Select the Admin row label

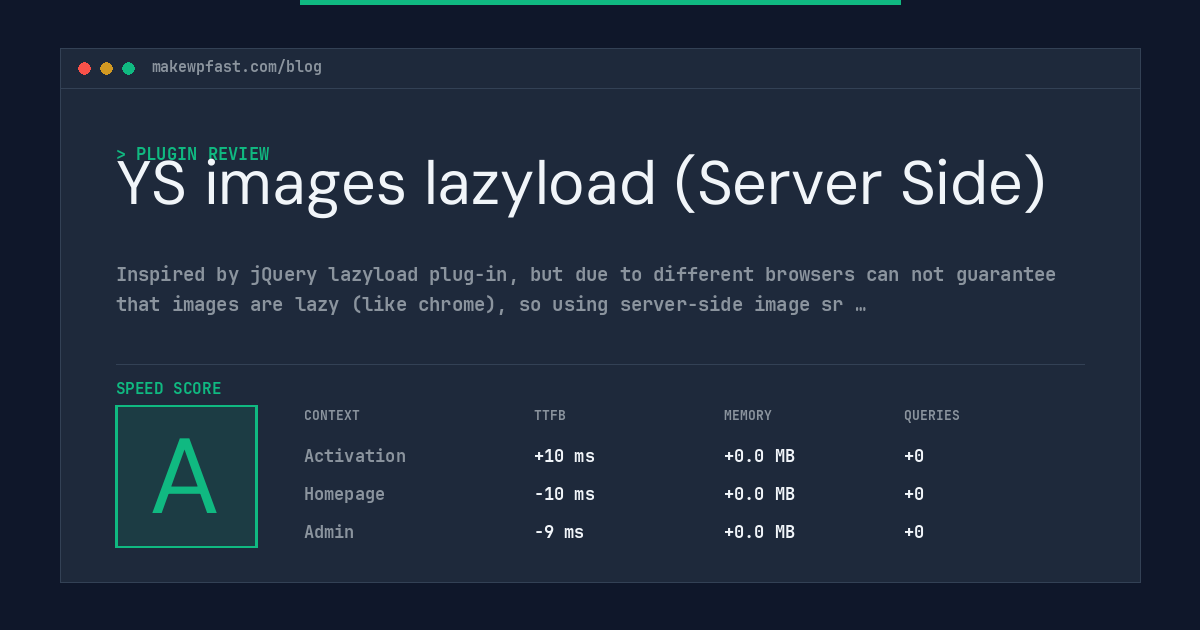point(329,532)
